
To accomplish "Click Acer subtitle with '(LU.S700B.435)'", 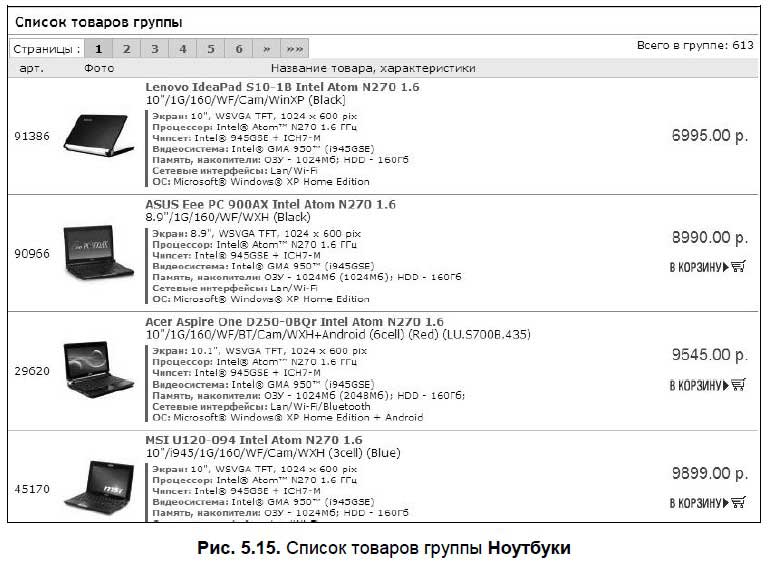I will (338, 334).
